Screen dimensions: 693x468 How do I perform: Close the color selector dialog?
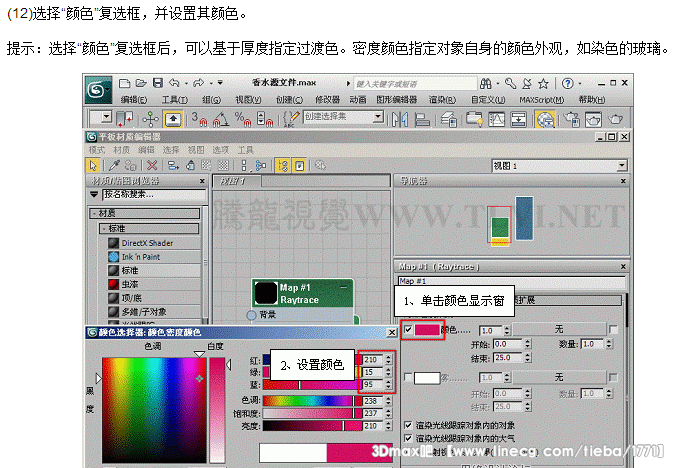click(x=392, y=332)
